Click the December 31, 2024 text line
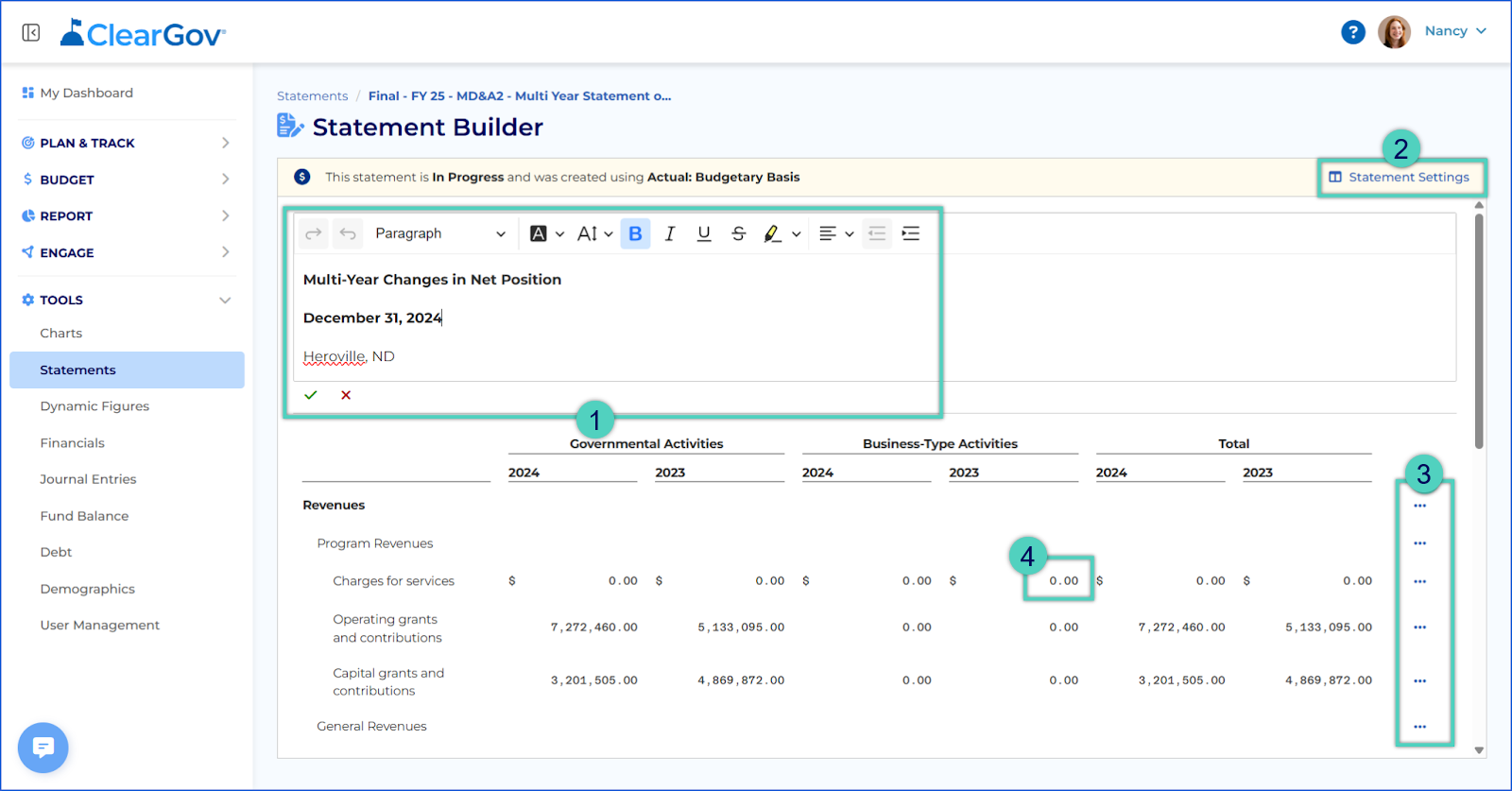 tap(372, 318)
